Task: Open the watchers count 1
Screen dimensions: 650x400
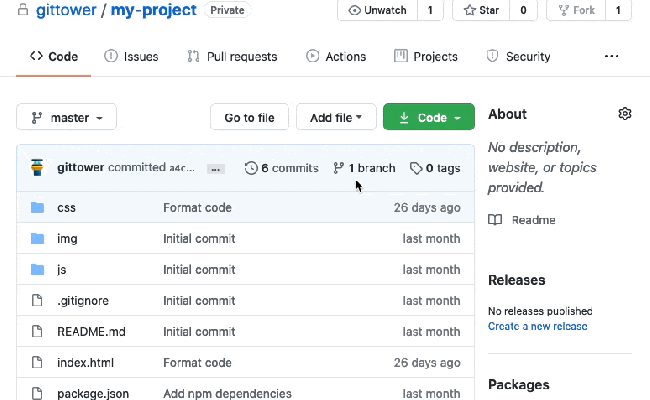Action: tap(430, 10)
